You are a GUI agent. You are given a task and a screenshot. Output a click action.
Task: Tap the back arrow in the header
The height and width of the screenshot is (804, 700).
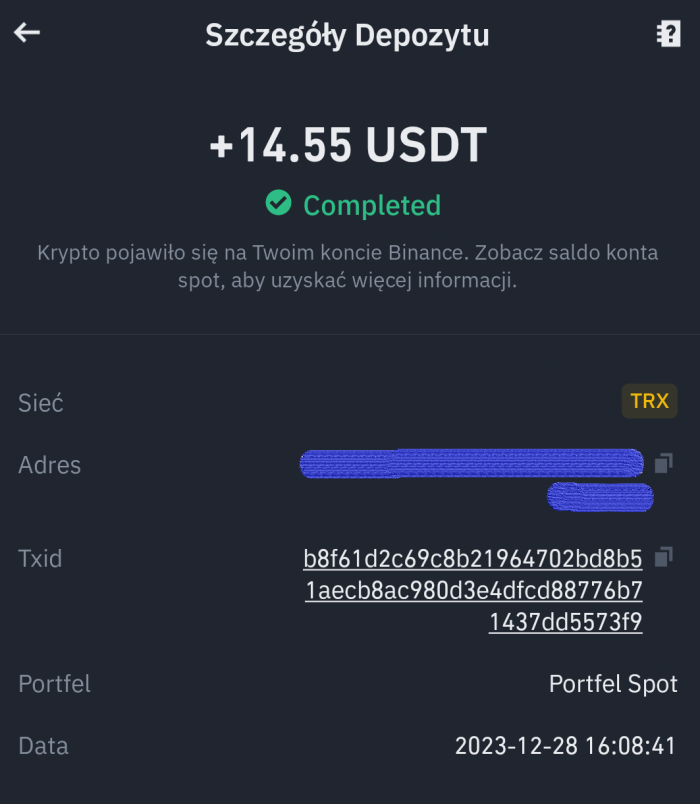(x=27, y=33)
